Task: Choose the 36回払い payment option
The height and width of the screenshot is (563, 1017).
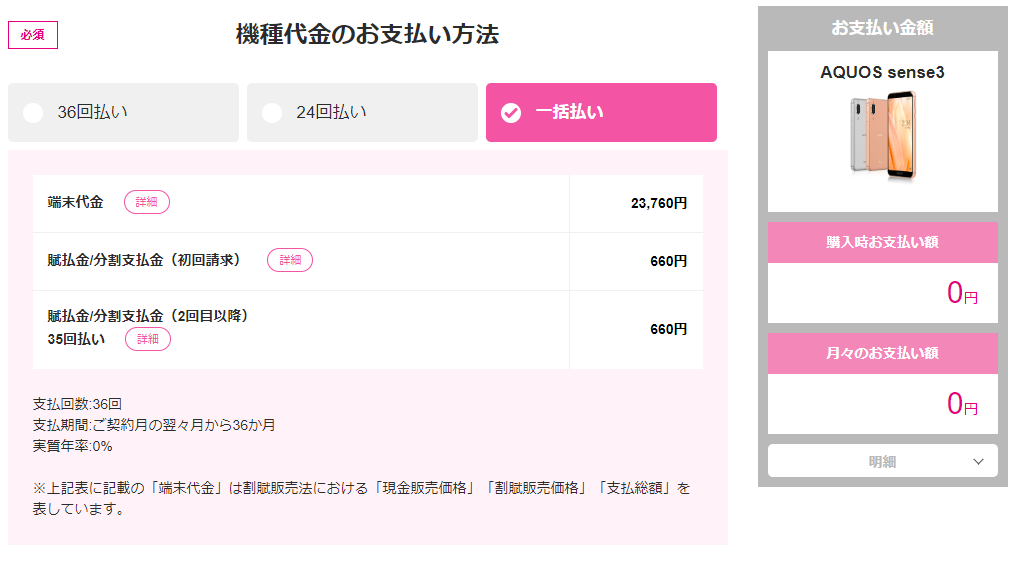Action: [x=123, y=112]
